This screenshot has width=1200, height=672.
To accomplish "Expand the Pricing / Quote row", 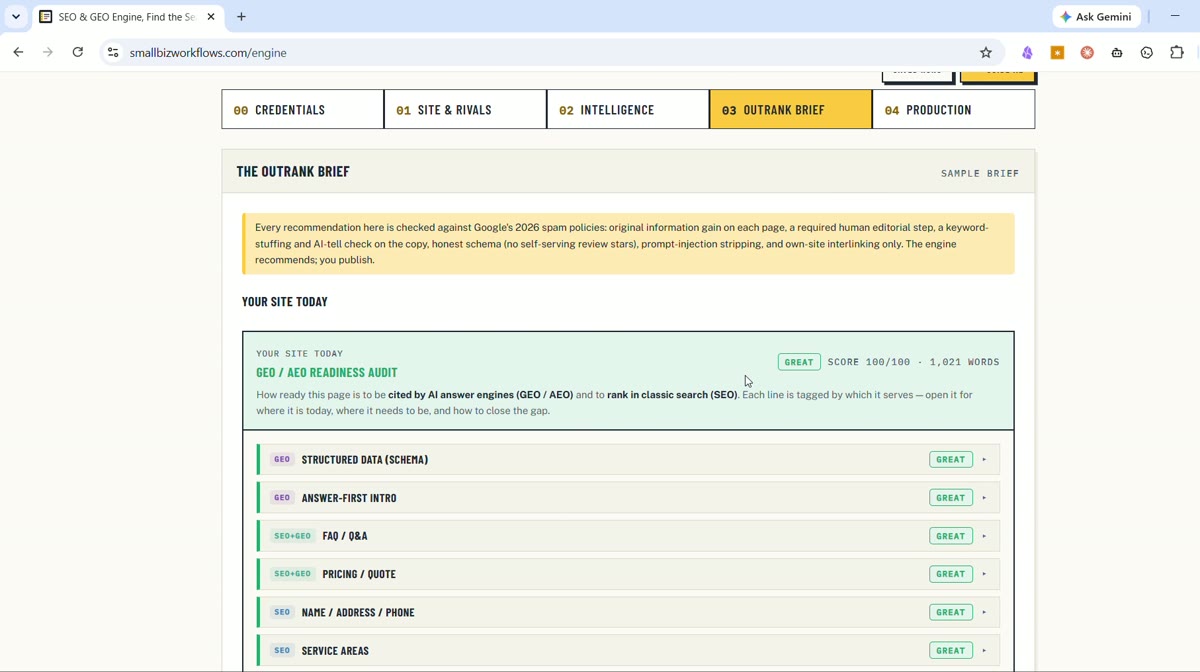I will coord(628,574).
